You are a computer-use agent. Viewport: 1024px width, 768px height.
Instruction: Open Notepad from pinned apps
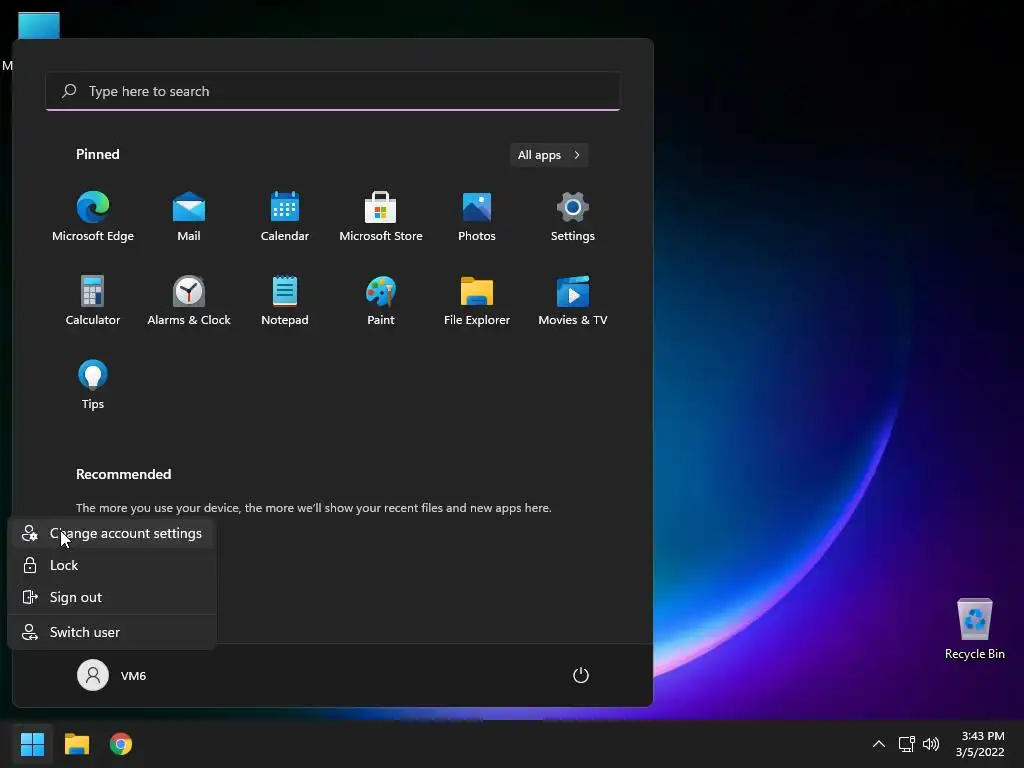(x=285, y=300)
